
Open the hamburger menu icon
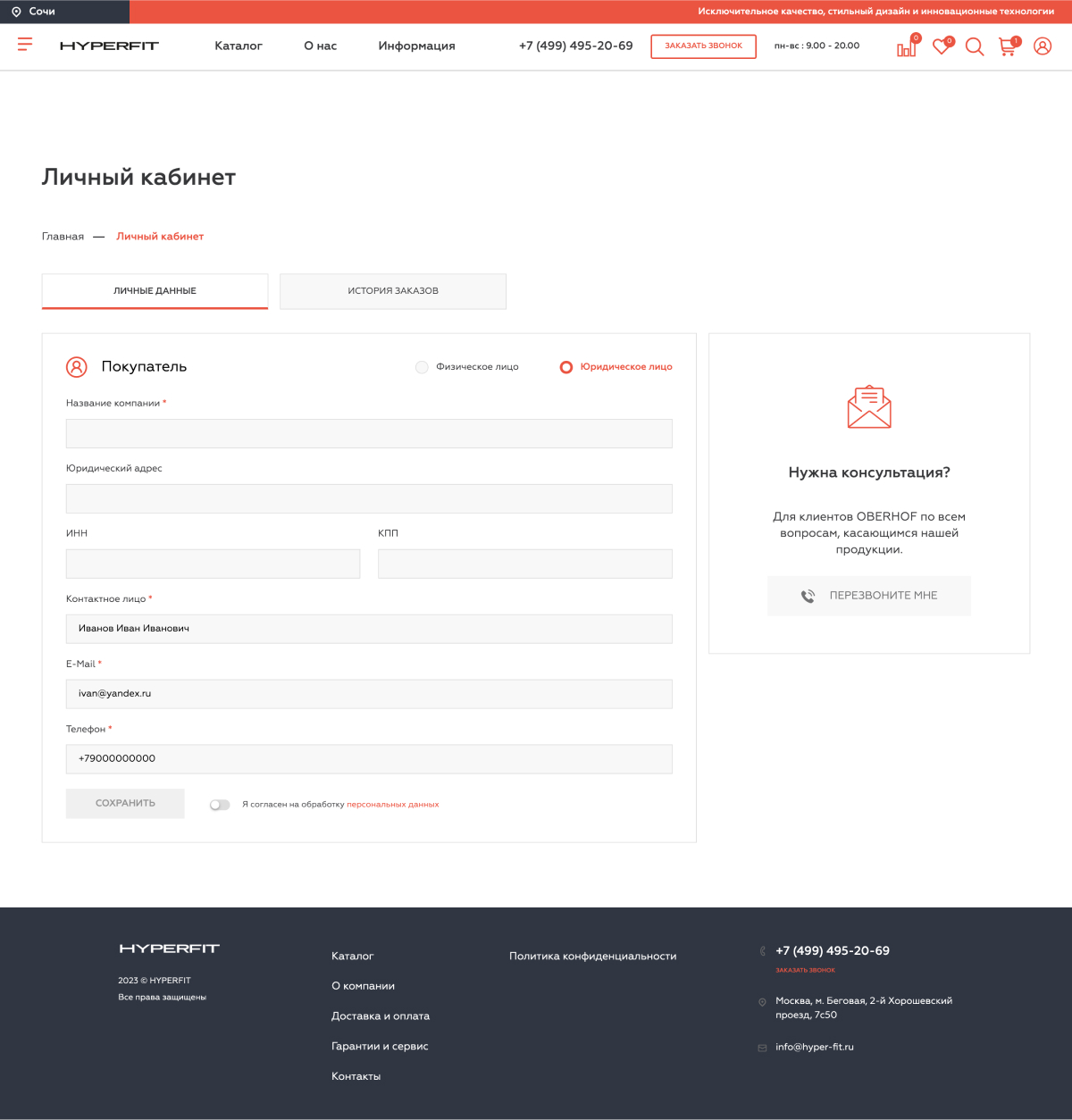click(x=25, y=44)
